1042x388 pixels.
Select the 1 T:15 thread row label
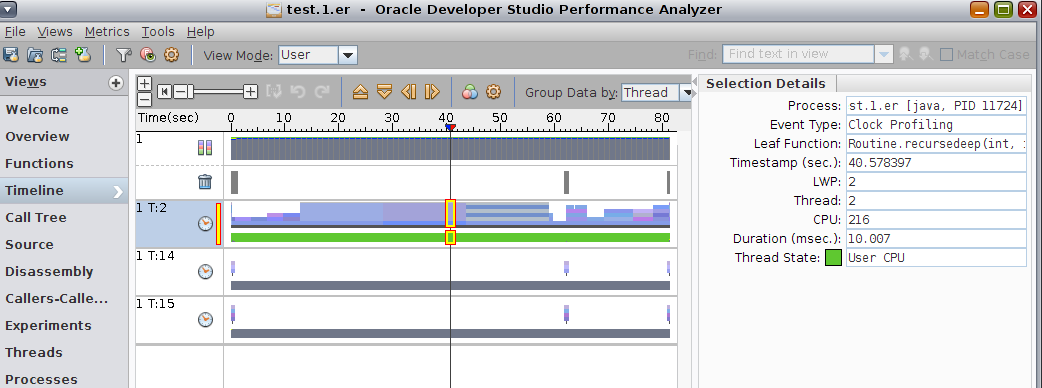[156, 304]
